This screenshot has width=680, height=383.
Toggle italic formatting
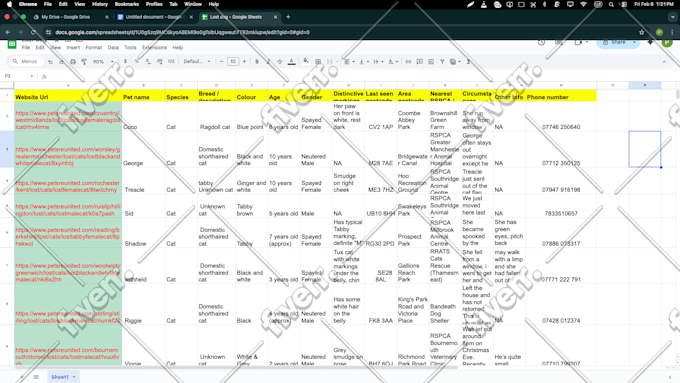tap(268, 62)
